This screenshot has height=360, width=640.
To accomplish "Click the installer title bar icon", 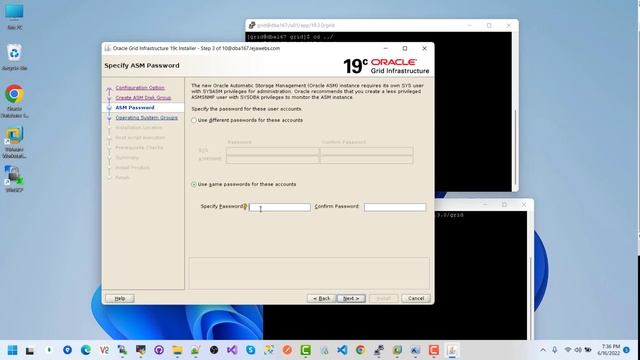I will click(x=107, y=48).
